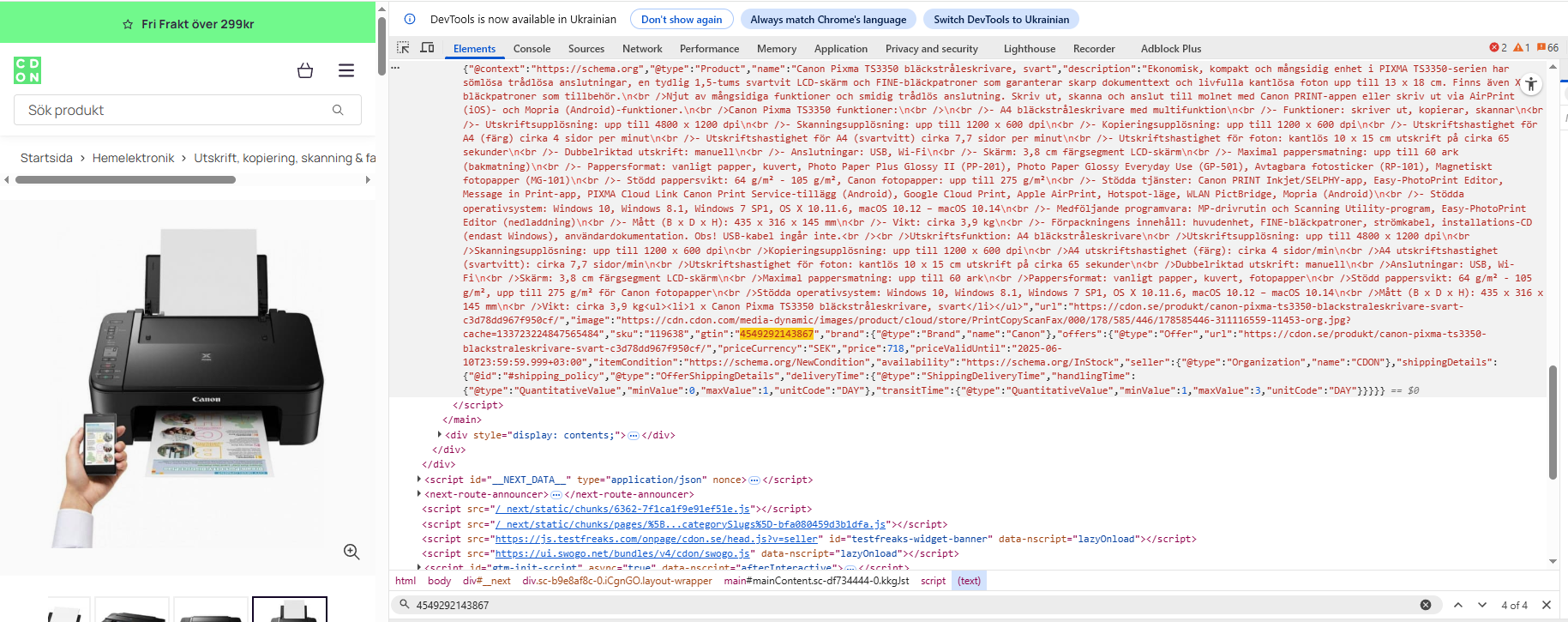This screenshot has width=1568, height=622.
Task: Open the Adblock Plus tab
Action: [1171, 49]
